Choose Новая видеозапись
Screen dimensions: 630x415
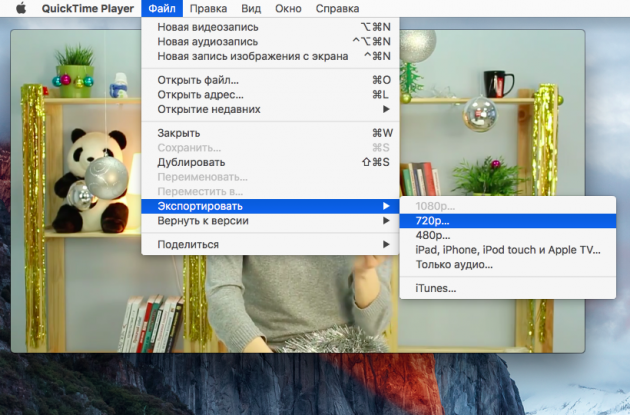tap(270, 27)
